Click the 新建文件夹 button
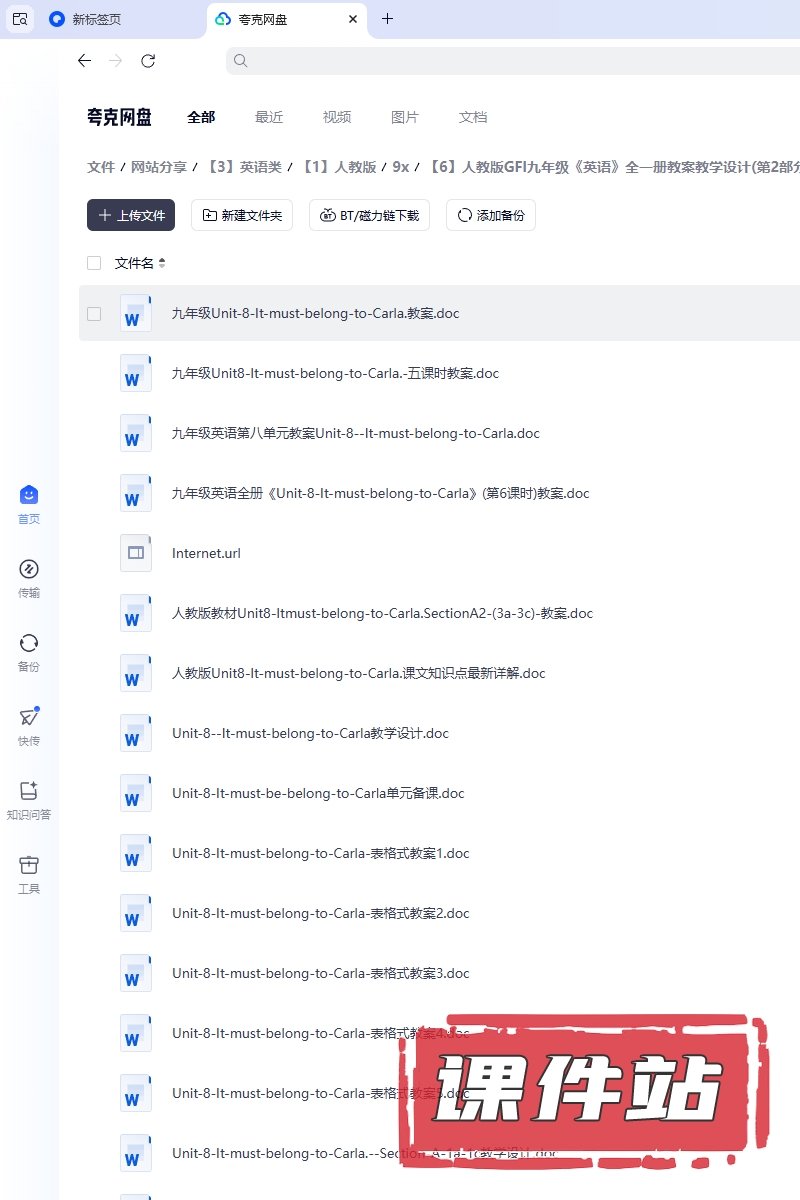The image size is (800, 1200). [242, 215]
